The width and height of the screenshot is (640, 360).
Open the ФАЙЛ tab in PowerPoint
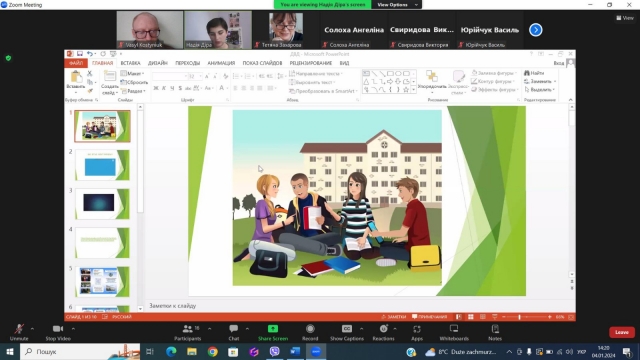coord(76,63)
